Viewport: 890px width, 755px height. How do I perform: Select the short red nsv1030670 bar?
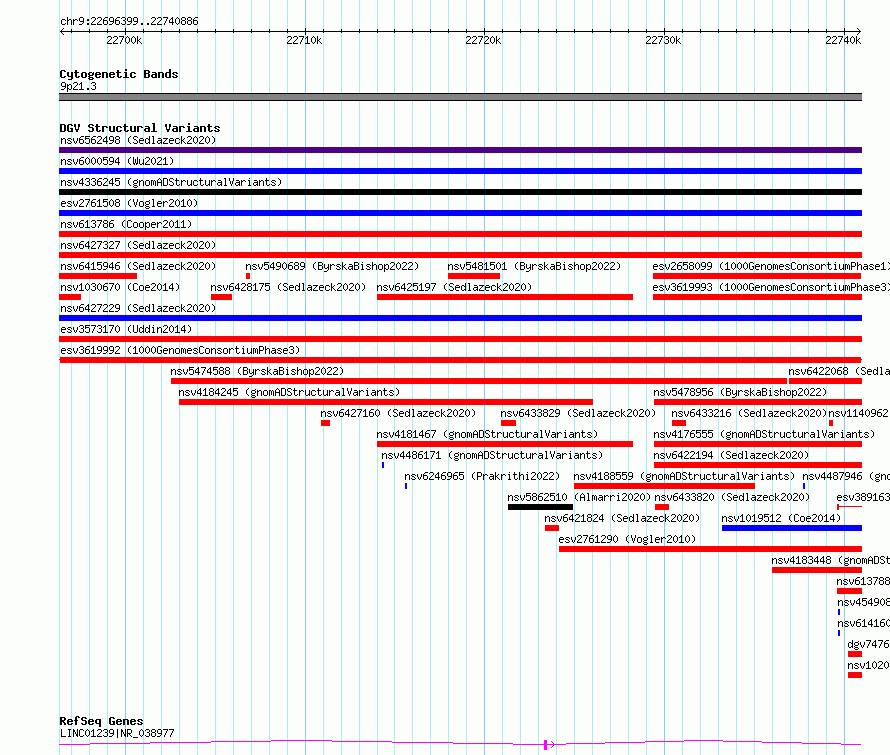70,297
